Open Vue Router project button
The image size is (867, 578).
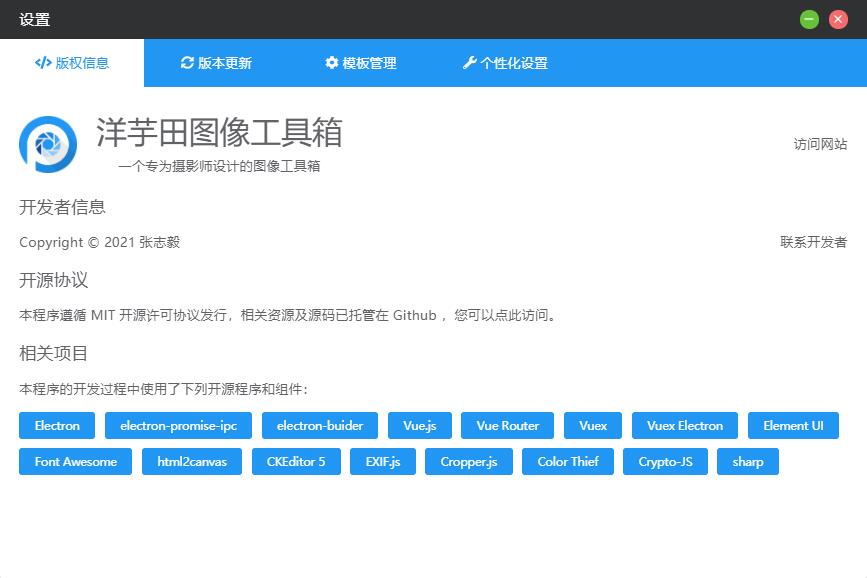[508, 425]
